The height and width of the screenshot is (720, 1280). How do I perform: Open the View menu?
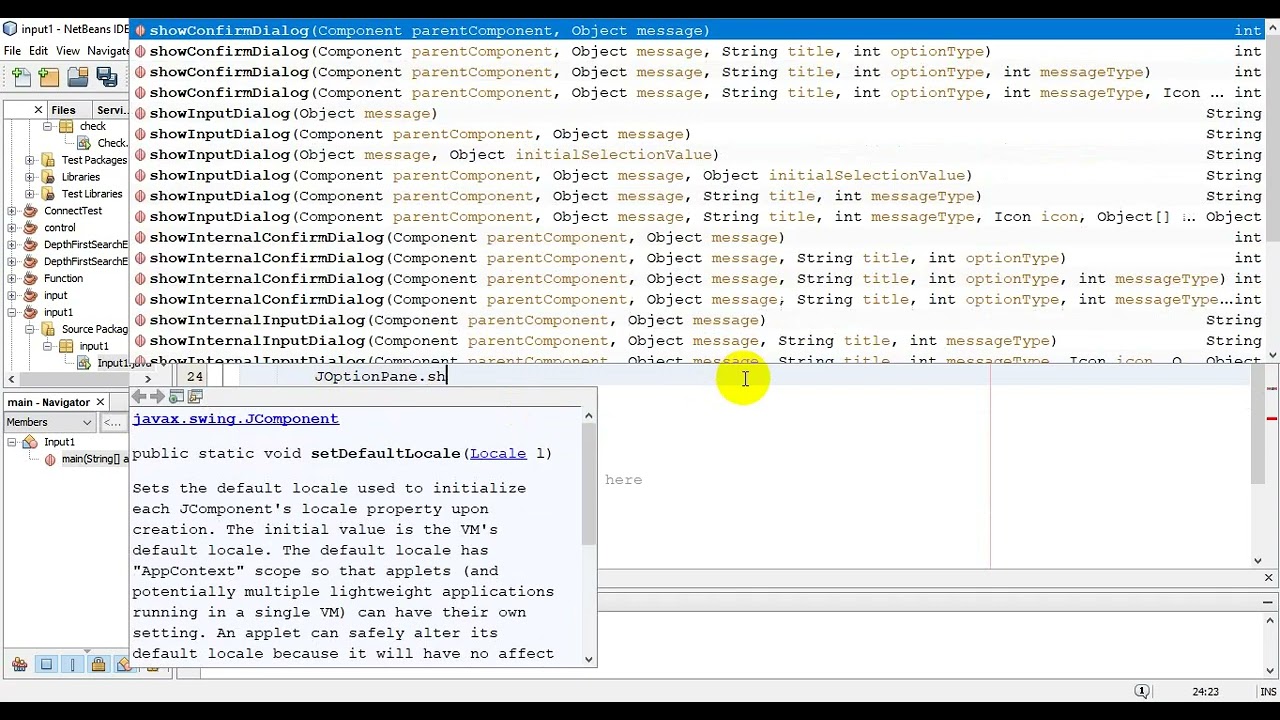point(68,51)
